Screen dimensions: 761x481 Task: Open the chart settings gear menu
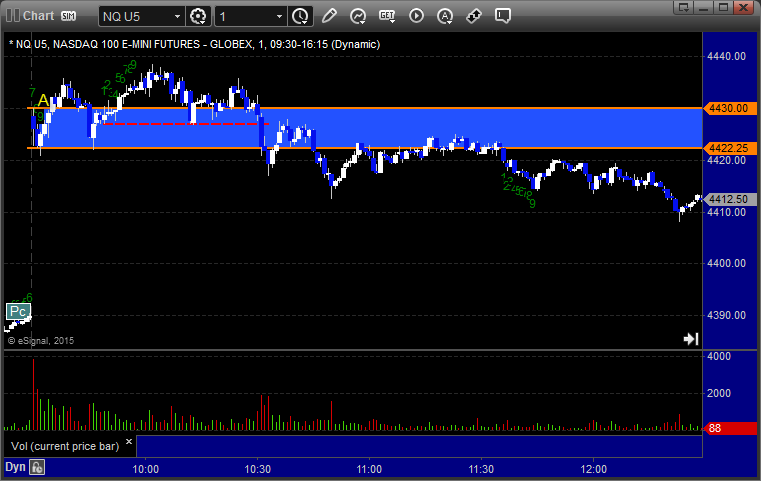click(x=198, y=17)
